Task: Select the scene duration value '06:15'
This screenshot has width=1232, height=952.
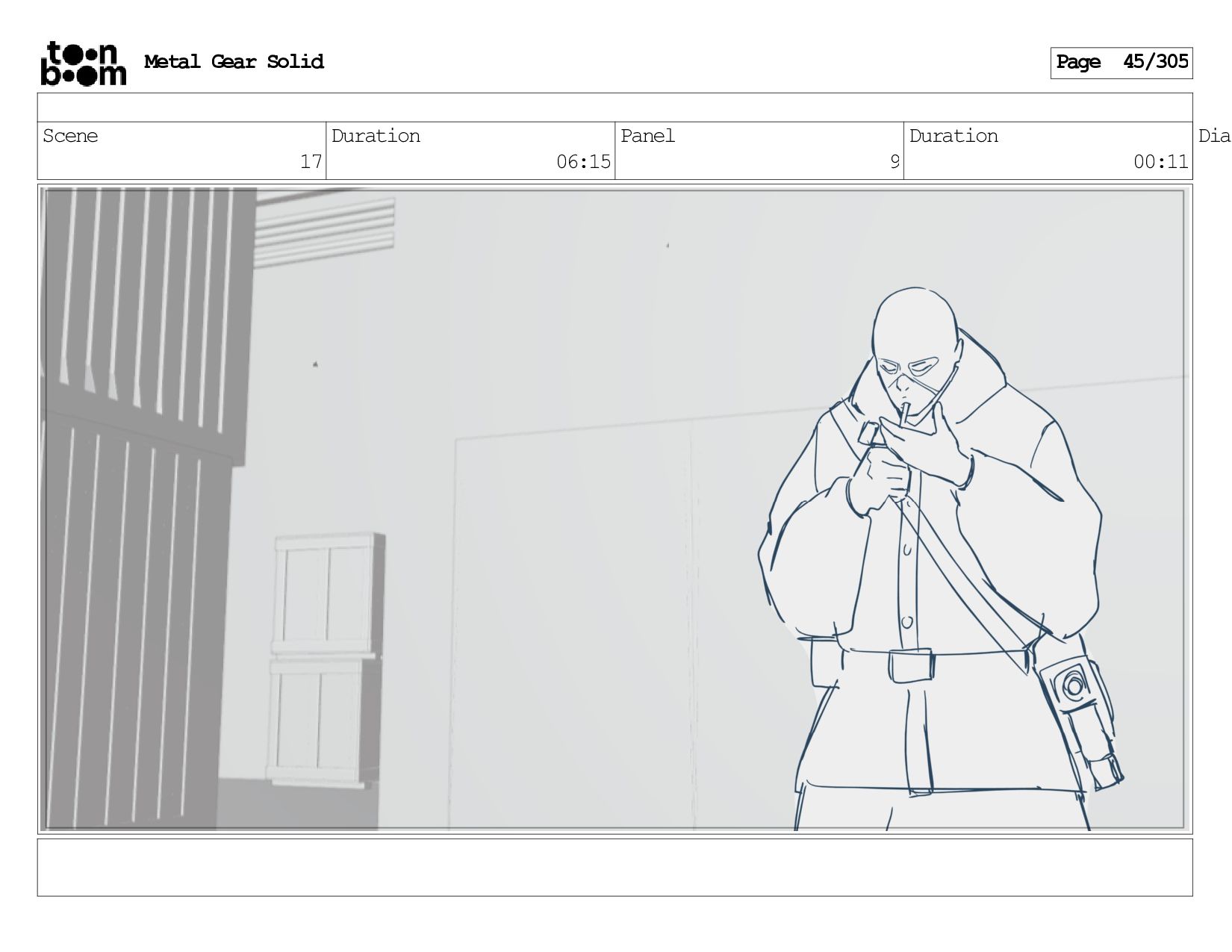Action: (x=583, y=162)
